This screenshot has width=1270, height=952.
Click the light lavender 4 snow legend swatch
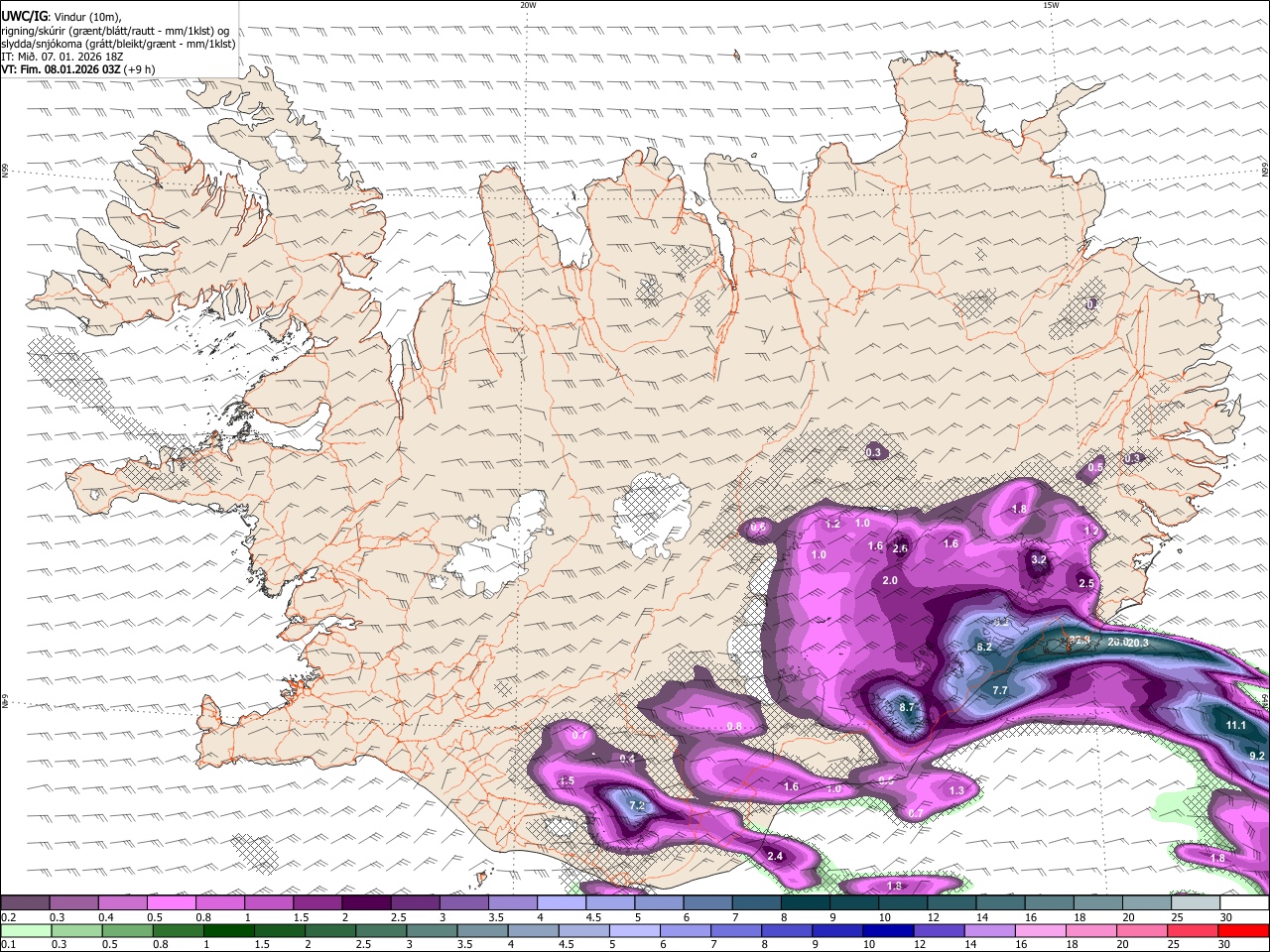coord(562,902)
